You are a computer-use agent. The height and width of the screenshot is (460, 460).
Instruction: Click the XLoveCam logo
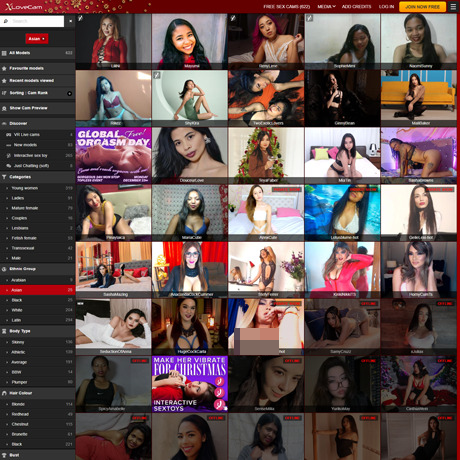(24, 7)
